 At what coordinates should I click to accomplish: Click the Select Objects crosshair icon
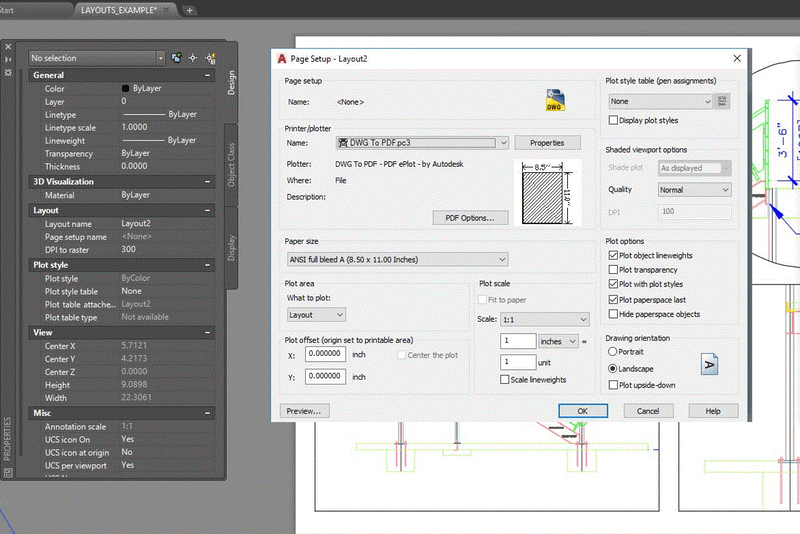click(x=193, y=58)
